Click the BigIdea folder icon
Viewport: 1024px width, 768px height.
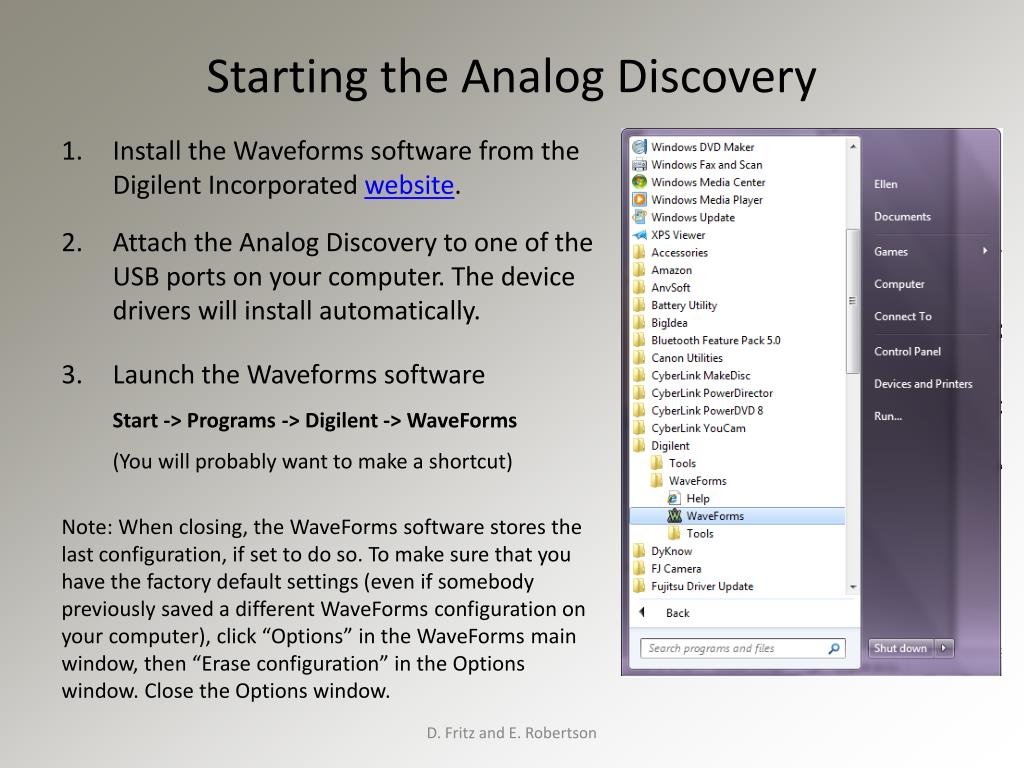click(x=639, y=323)
